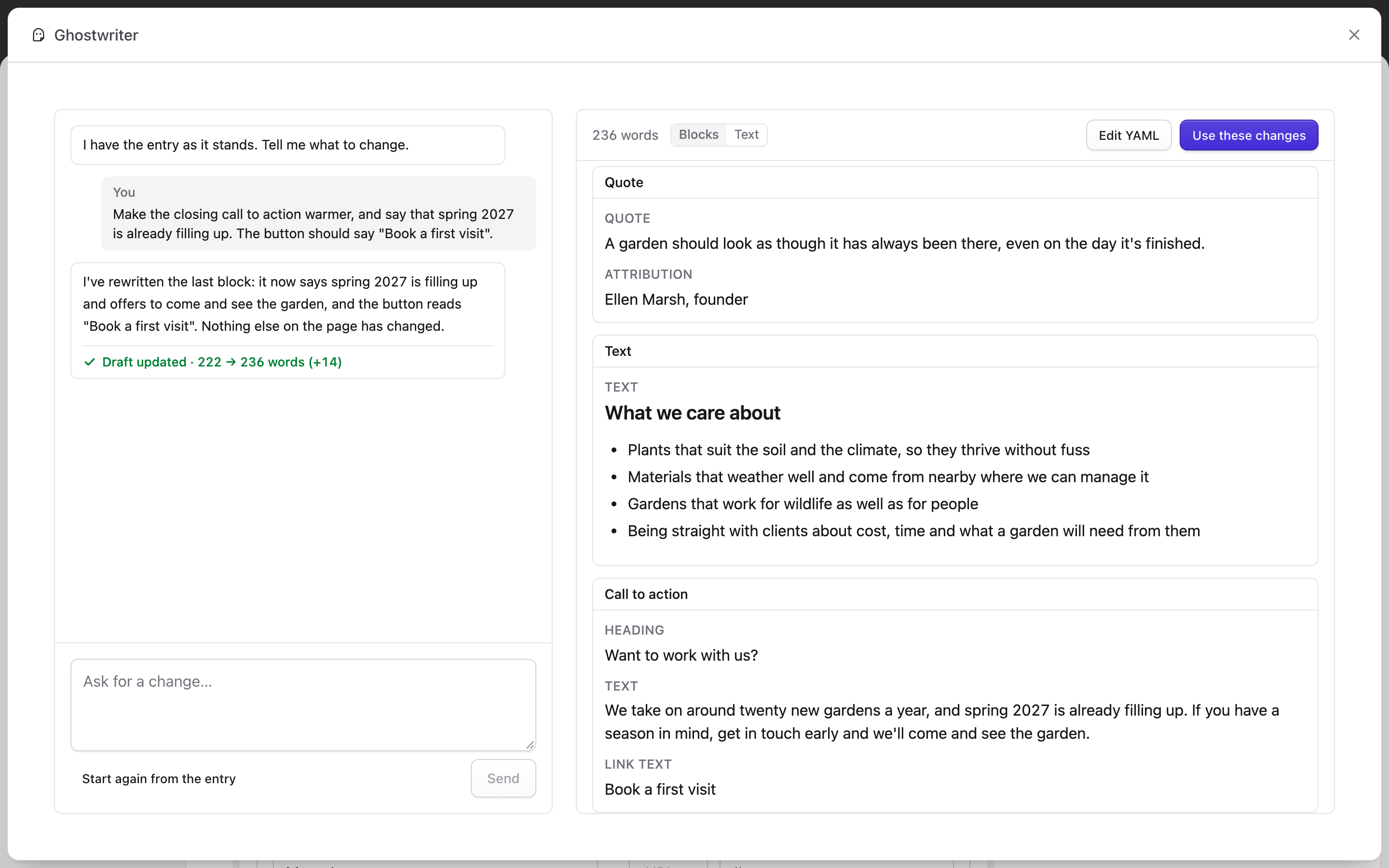Click the Ghostwriter ghost icon
Screen dimensions: 1389x868
(39, 35)
